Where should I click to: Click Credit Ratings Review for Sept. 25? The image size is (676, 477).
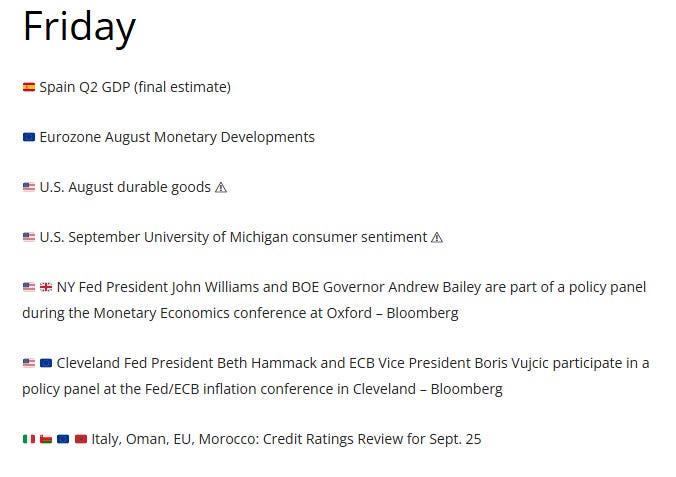(372, 439)
